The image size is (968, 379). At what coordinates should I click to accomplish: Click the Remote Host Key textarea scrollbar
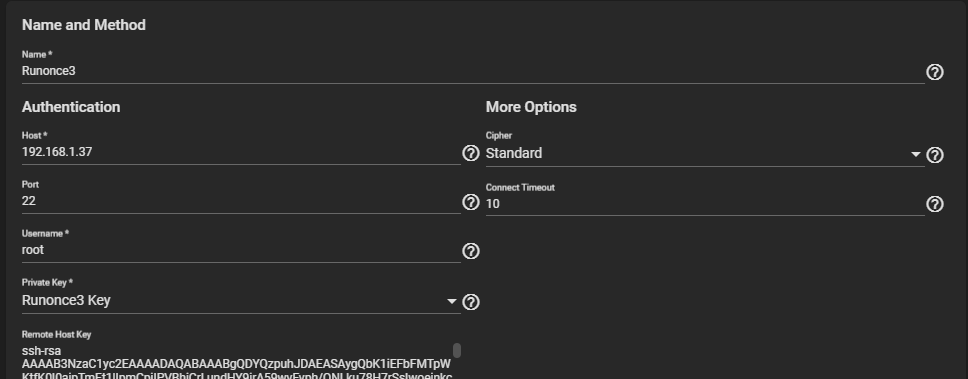[457, 351]
